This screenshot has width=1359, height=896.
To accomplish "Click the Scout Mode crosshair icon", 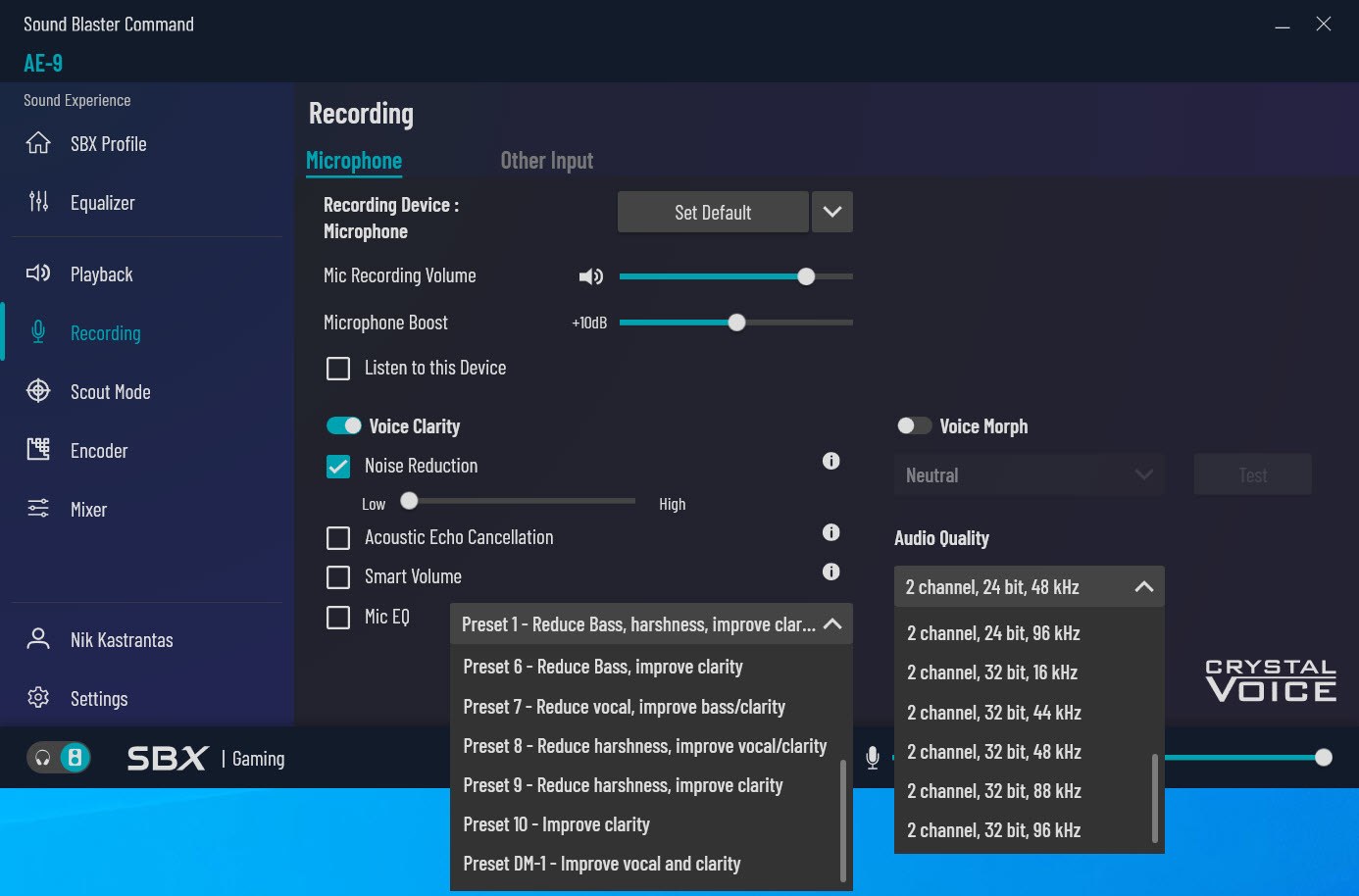I will (x=38, y=391).
